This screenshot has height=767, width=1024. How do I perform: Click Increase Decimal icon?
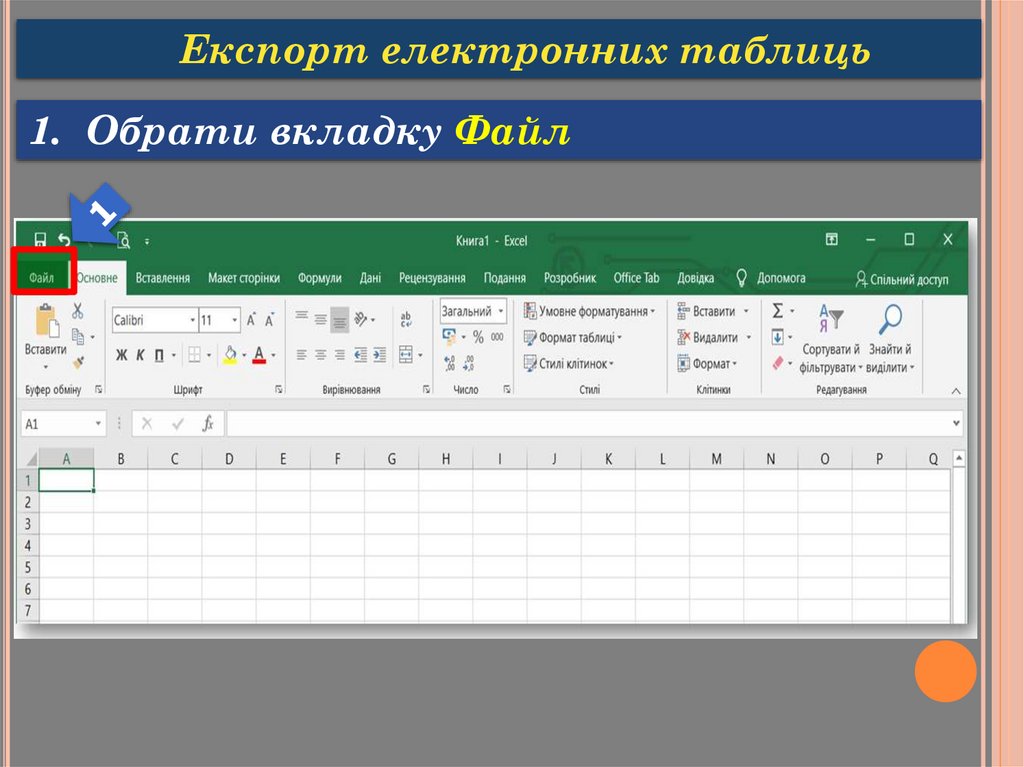tap(449, 363)
